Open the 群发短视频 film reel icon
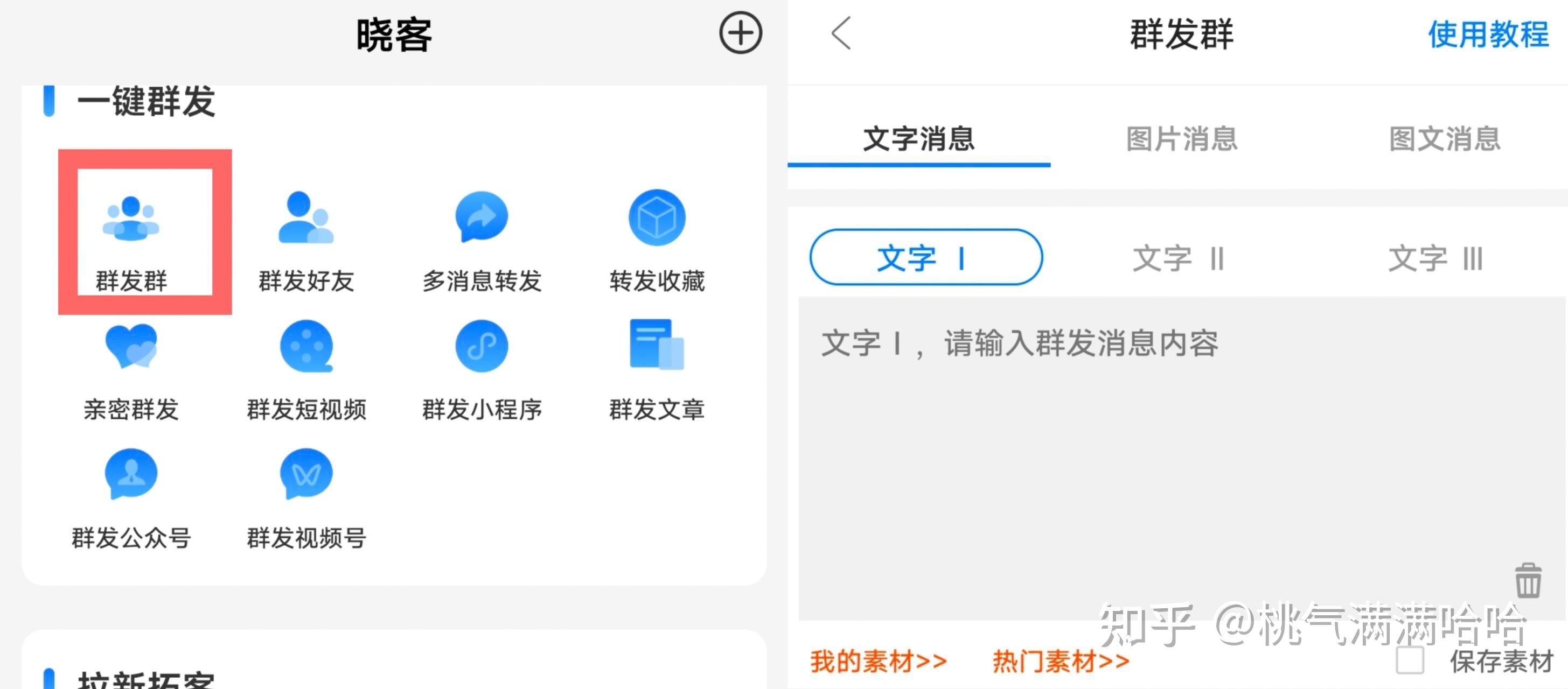Image resolution: width=1568 pixels, height=689 pixels. (x=306, y=346)
